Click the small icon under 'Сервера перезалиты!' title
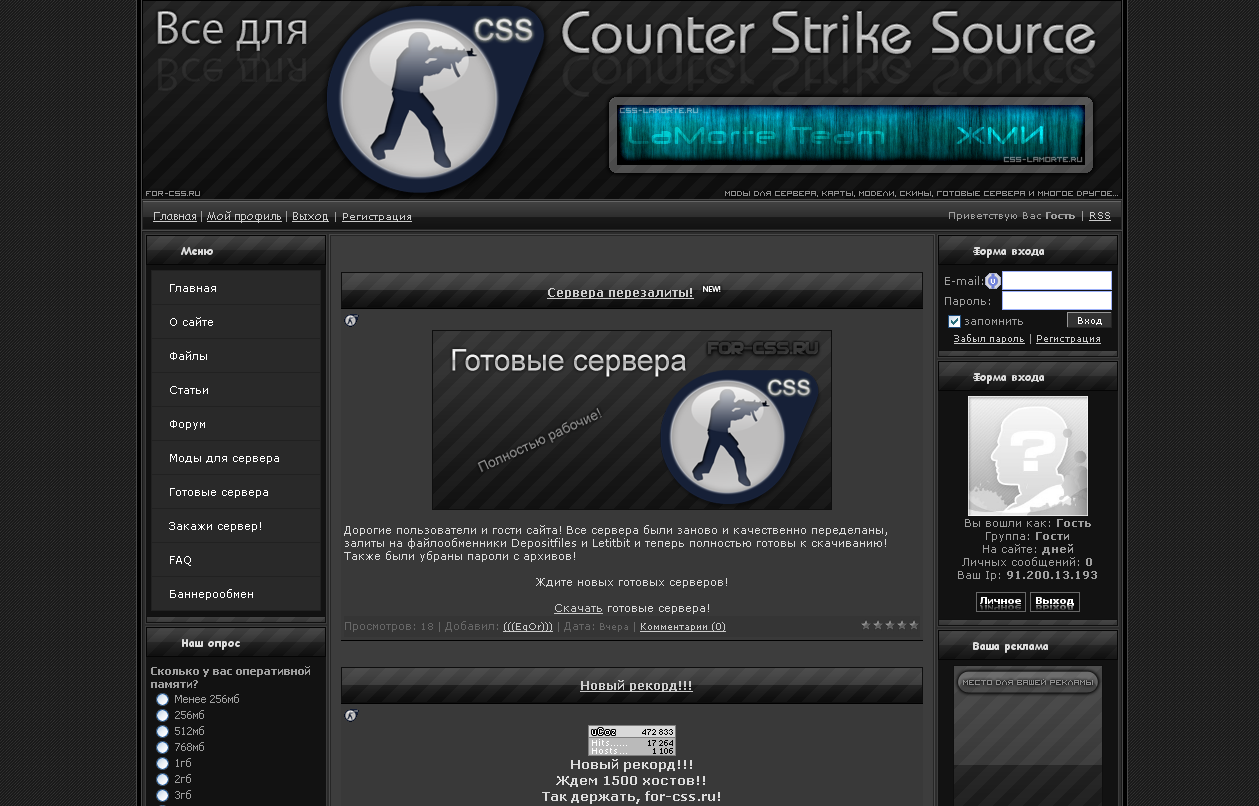This screenshot has width=1259, height=806. pos(351,320)
